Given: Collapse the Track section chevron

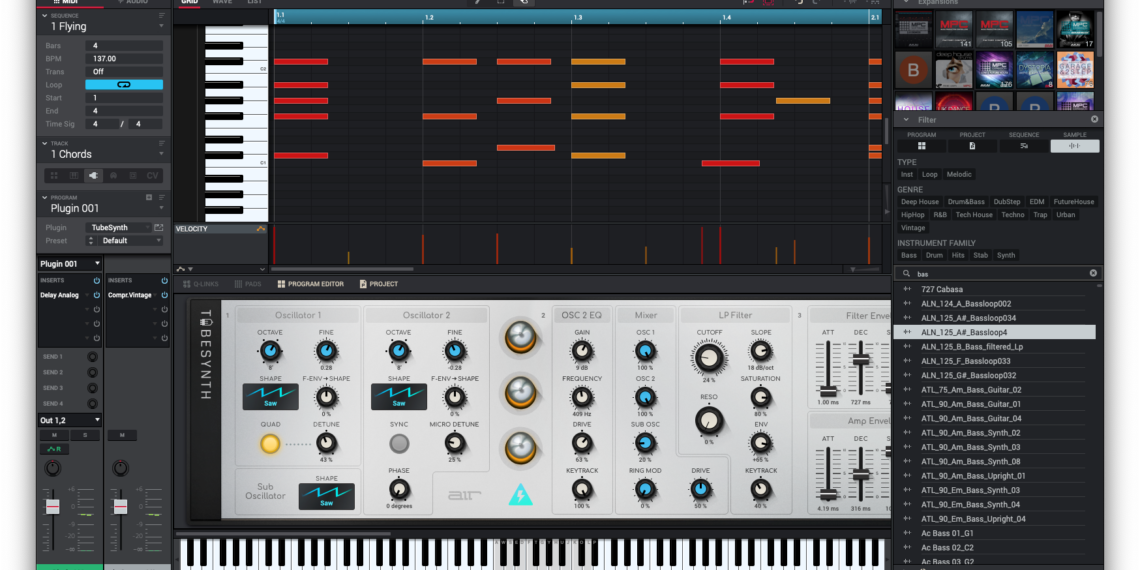Looking at the screenshot, I should tap(45, 143).
